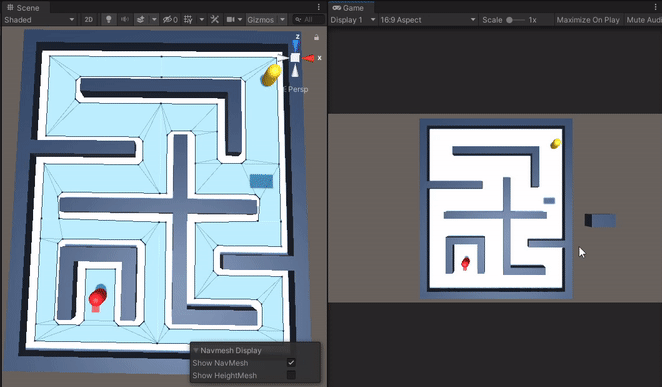Enable Show HeightMesh checkbox

click(291, 375)
